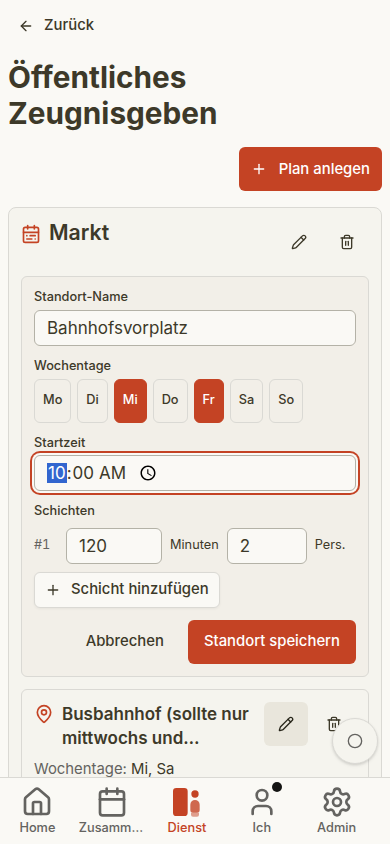Focus shift #1 minutes field showing 120
This screenshot has width=390, height=844.
114,546
